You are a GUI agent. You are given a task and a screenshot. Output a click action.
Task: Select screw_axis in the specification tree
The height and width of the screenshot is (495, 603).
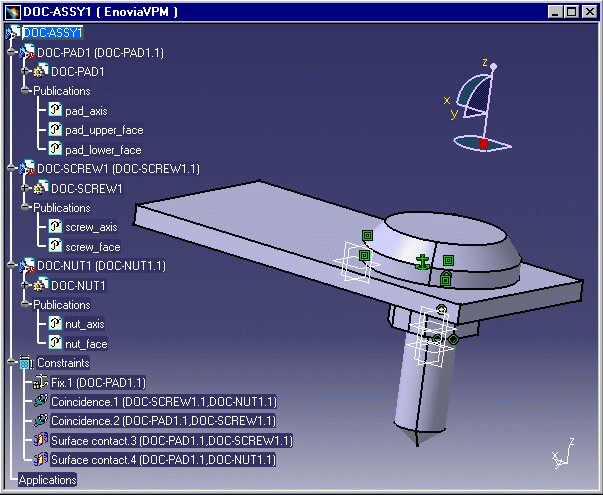pyautogui.click(x=91, y=227)
